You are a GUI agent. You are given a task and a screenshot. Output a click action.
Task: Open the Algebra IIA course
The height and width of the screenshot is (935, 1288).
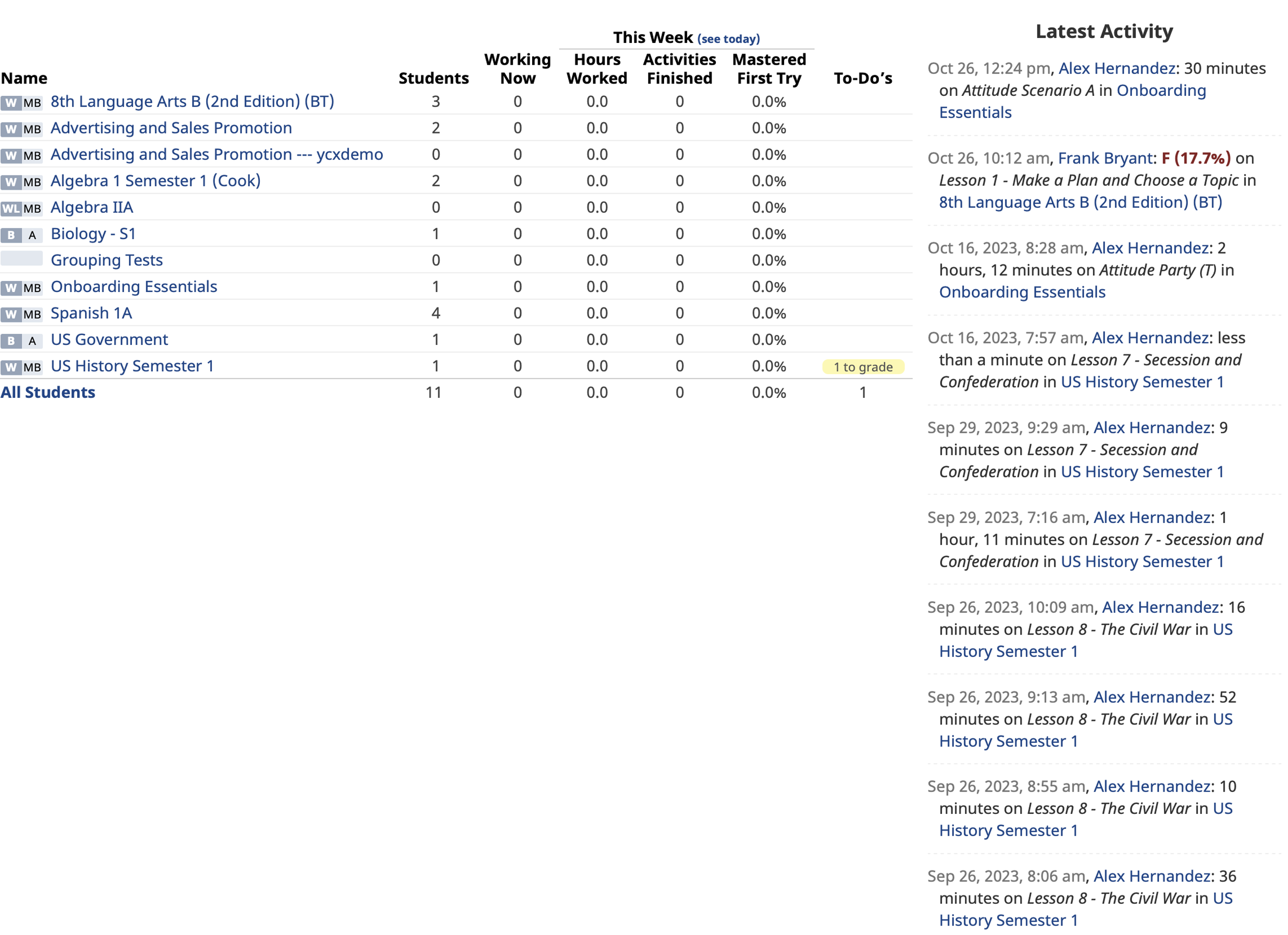[x=92, y=208]
